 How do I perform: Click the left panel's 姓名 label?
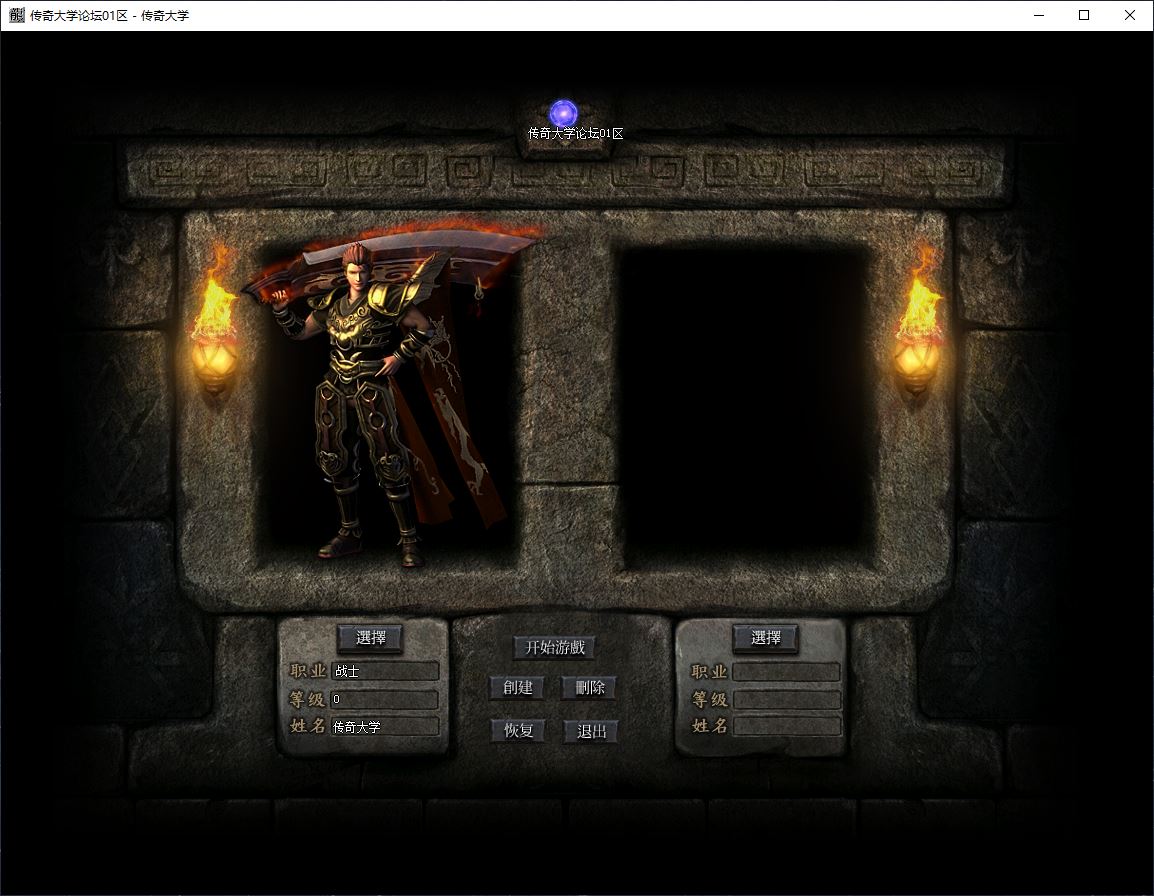point(308,726)
